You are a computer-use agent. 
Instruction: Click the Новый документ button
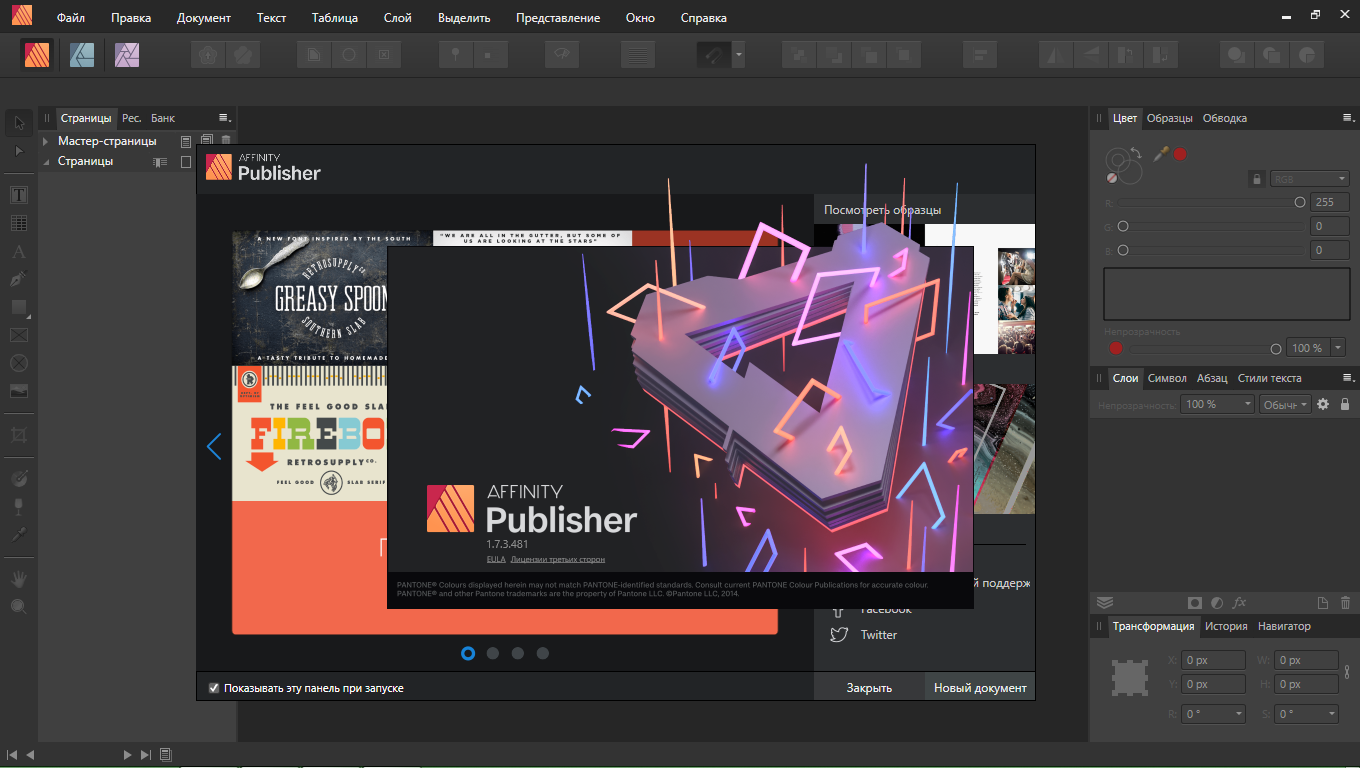point(980,688)
